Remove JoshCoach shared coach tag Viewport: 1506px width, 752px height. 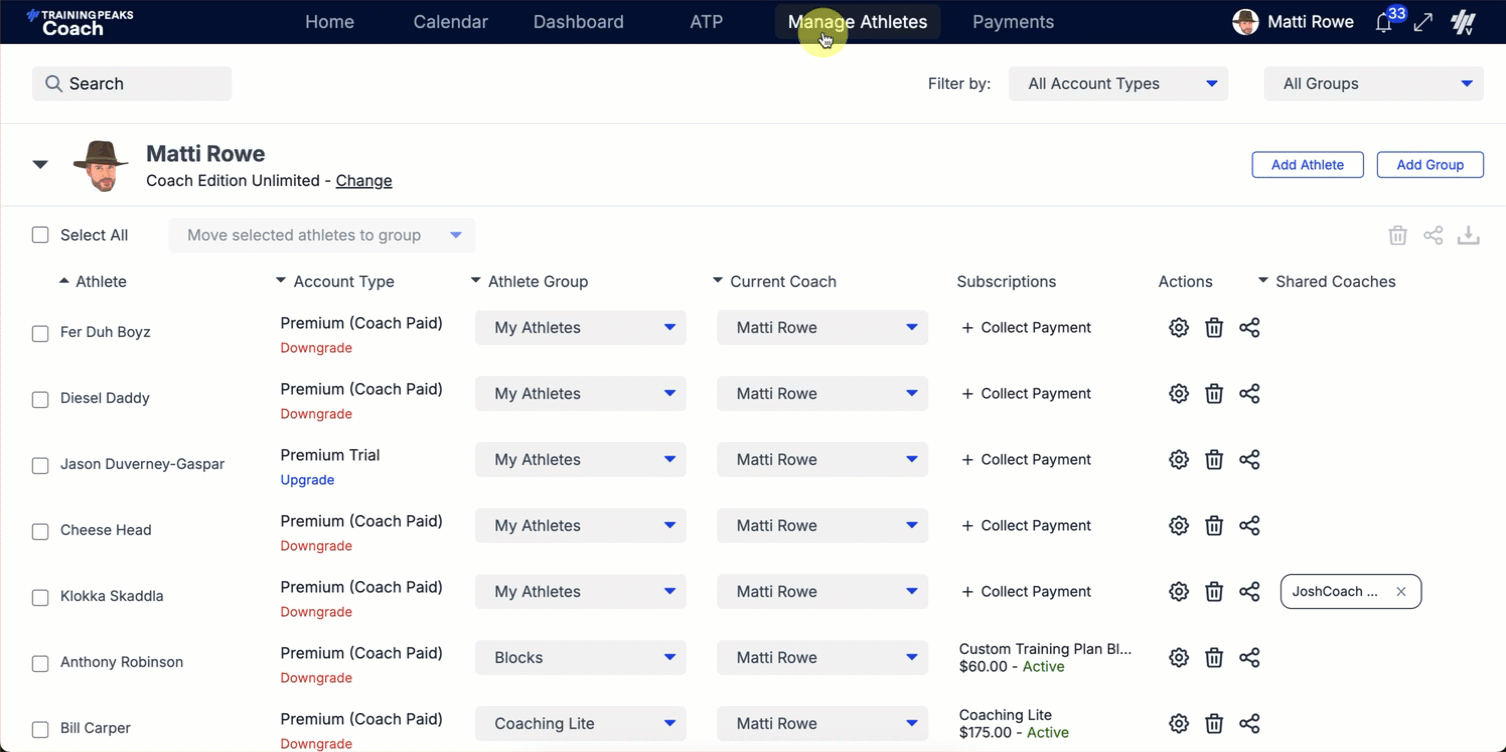[x=1401, y=592]
